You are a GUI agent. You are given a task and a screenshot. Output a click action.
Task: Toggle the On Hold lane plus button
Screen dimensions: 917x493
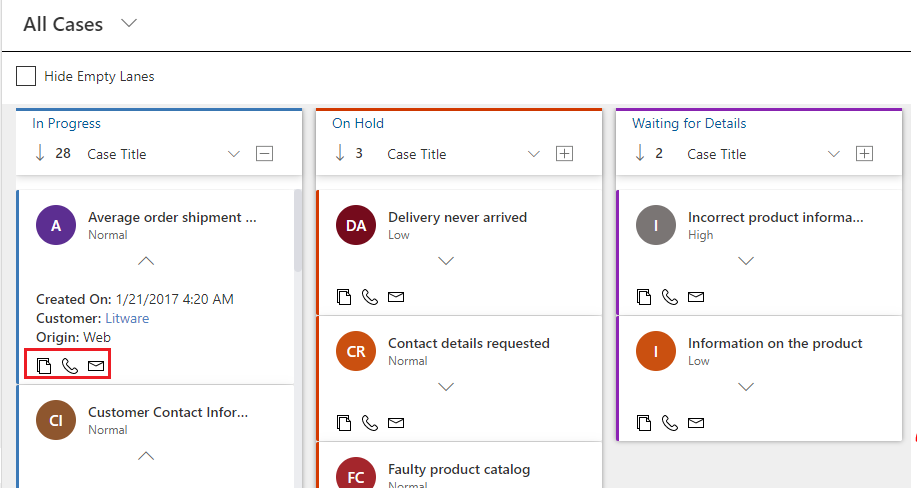564,154
